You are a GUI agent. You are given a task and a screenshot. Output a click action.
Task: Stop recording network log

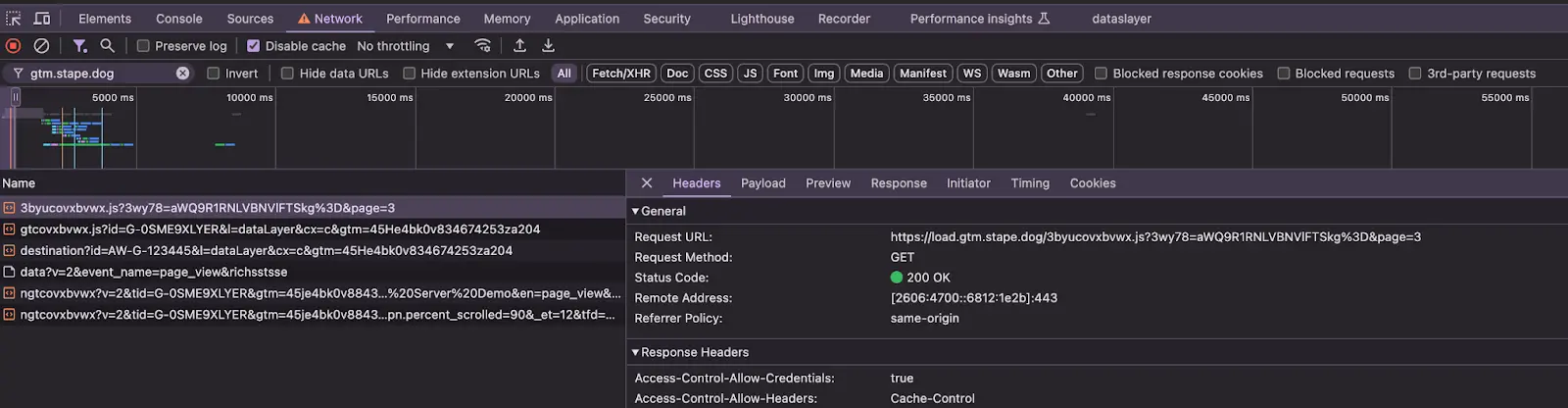tap(13, 46)
